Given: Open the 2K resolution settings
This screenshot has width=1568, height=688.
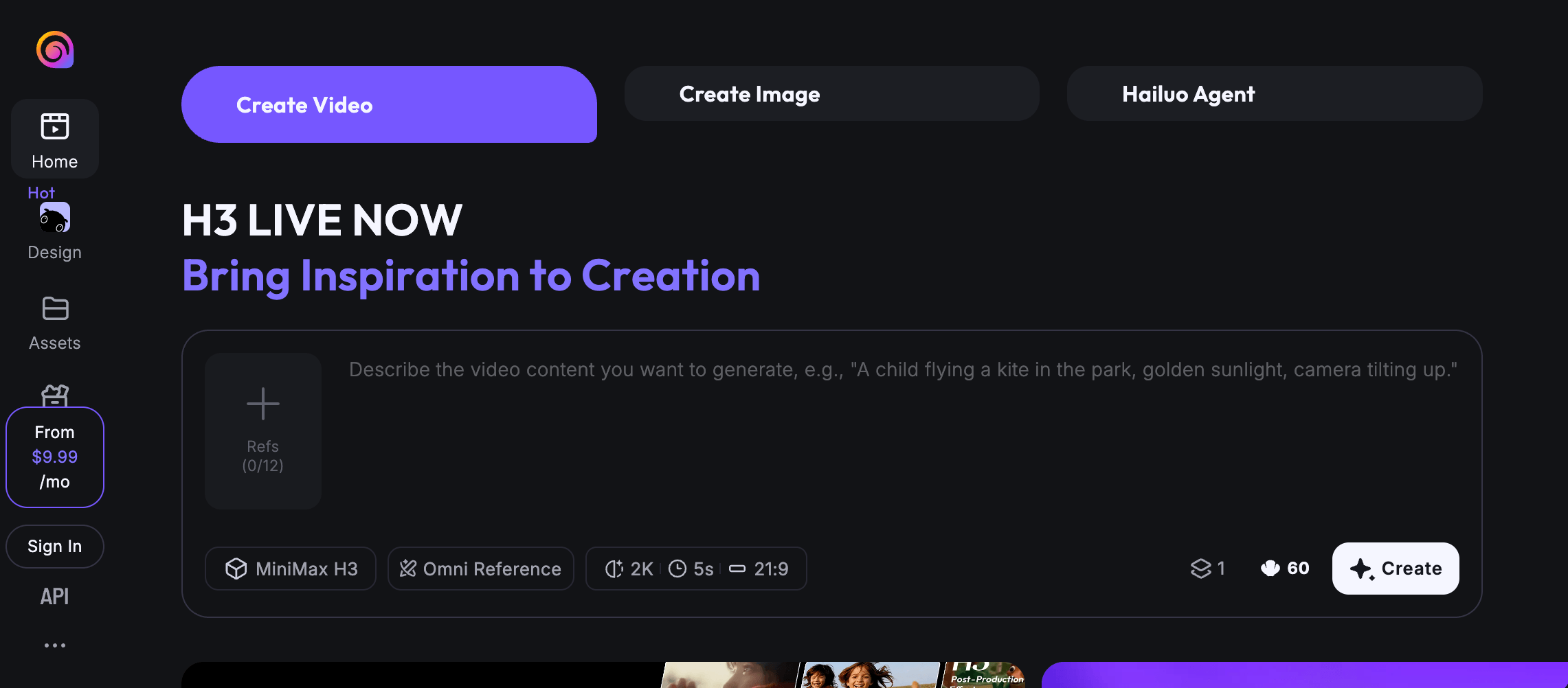Looking at the screenshot, I should click(629, 569).
